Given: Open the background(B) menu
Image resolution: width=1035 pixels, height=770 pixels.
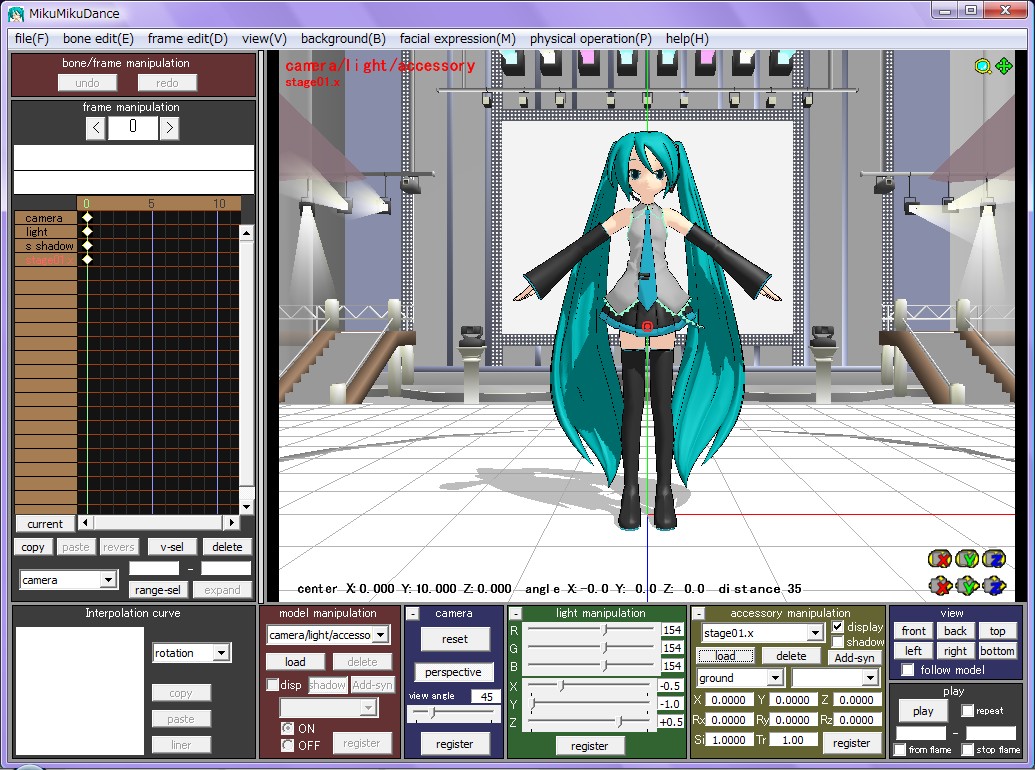Looking at the screenshot, I should tap(343, 38).
